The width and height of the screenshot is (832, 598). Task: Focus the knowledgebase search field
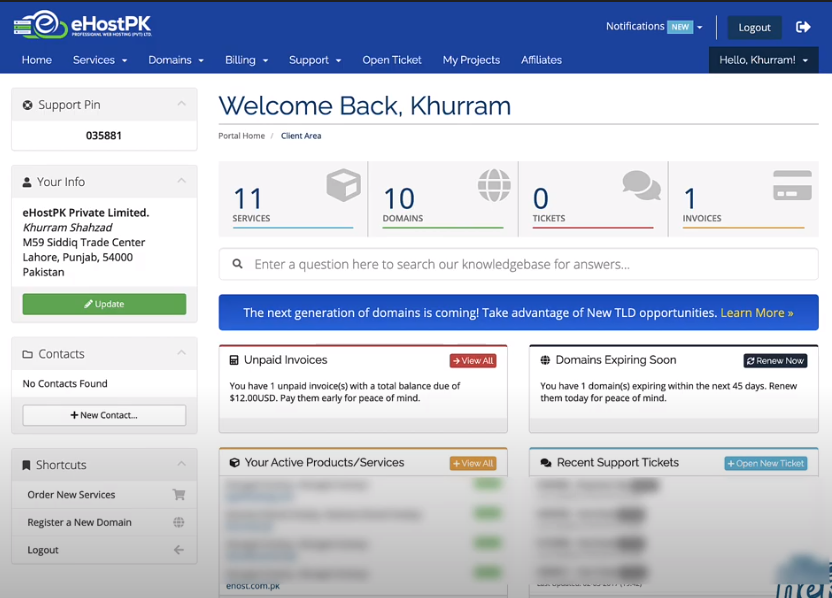click(x=518, y=264)
